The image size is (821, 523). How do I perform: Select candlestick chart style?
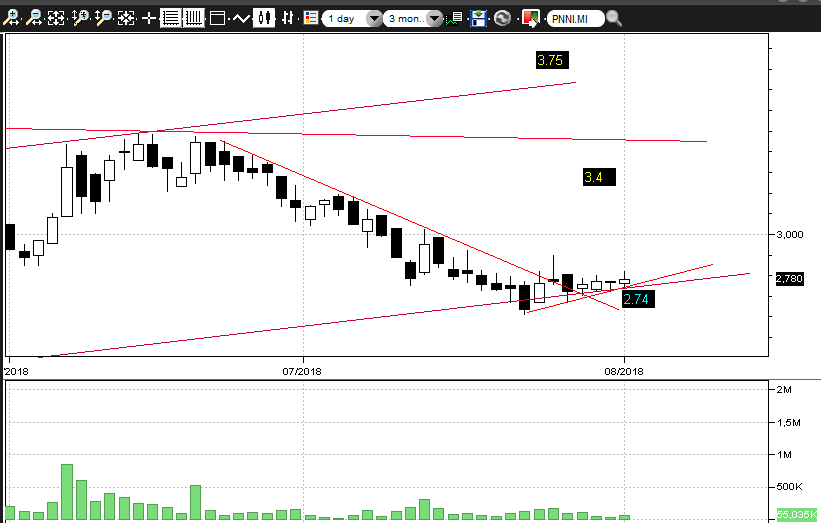point(264,18)
